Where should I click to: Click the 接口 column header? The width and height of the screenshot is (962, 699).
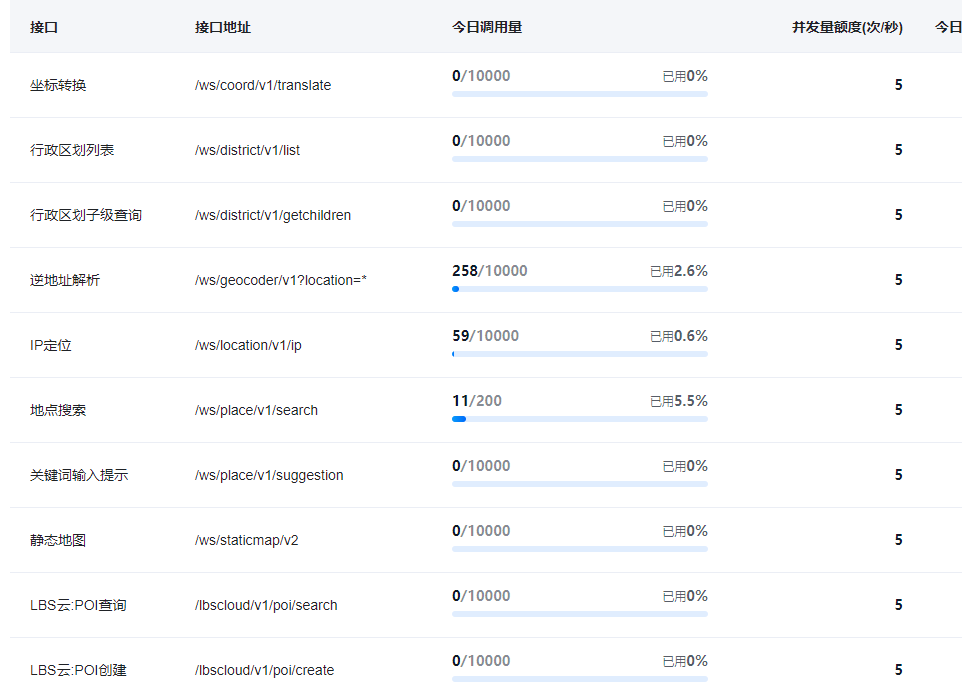point(44,27)
